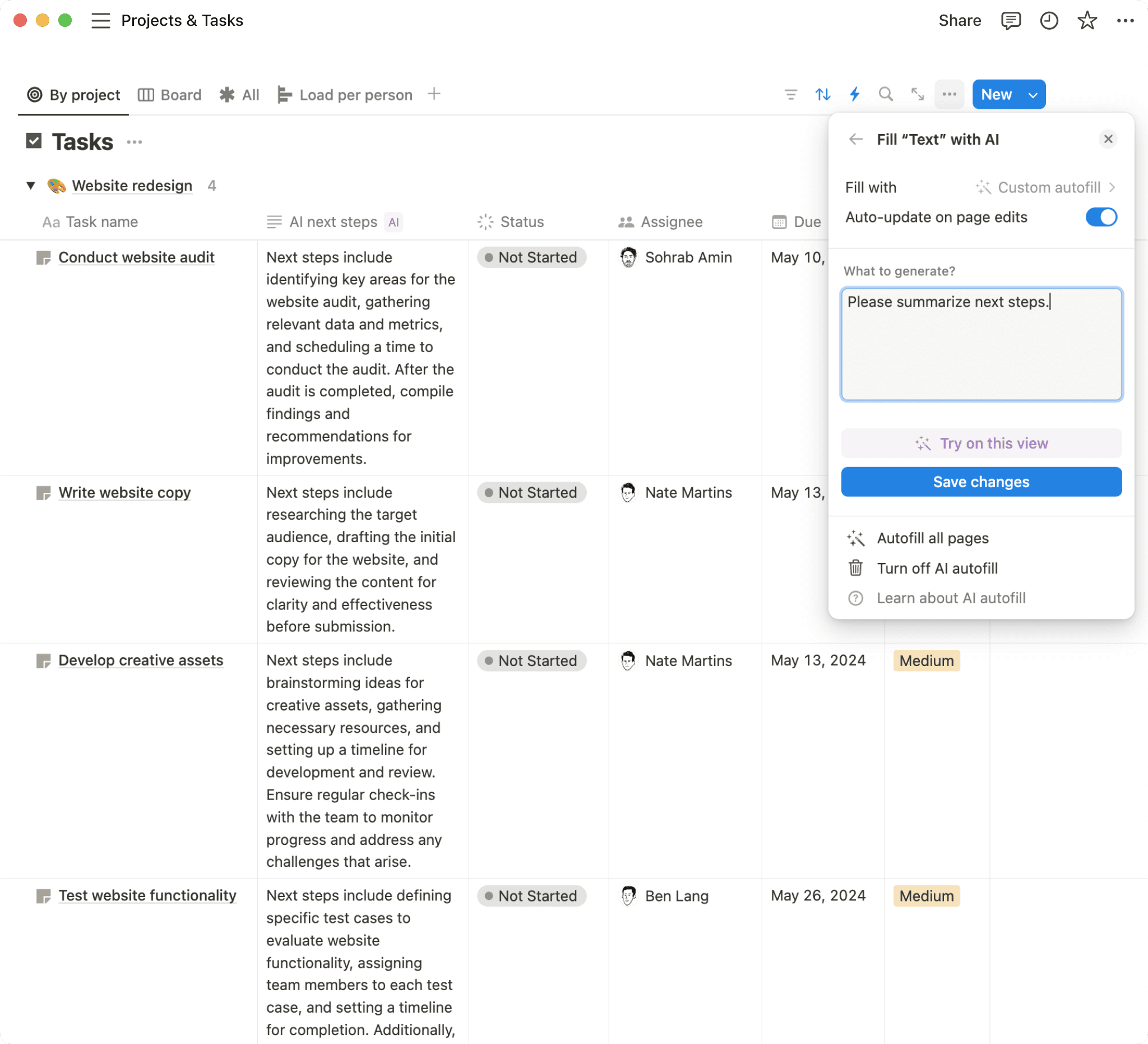Click the Not Started status of Conduct website audit
The height and width of the screenshot is (1044, 1148).
pyautogui.click(x=531, y=257)
